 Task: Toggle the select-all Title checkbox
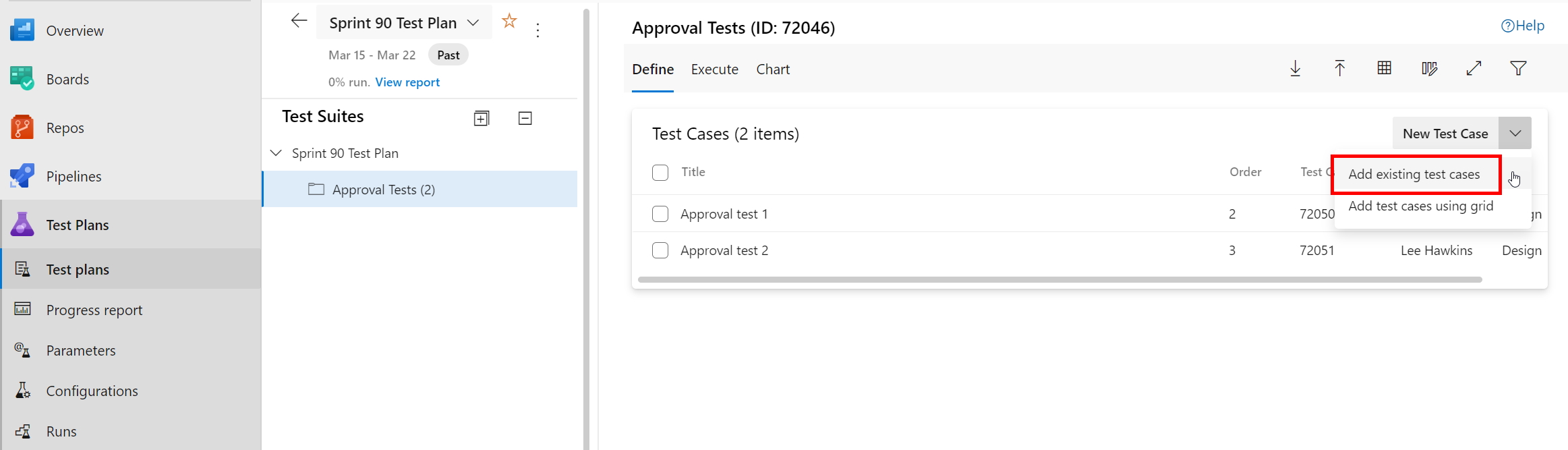tap(660, 173)
